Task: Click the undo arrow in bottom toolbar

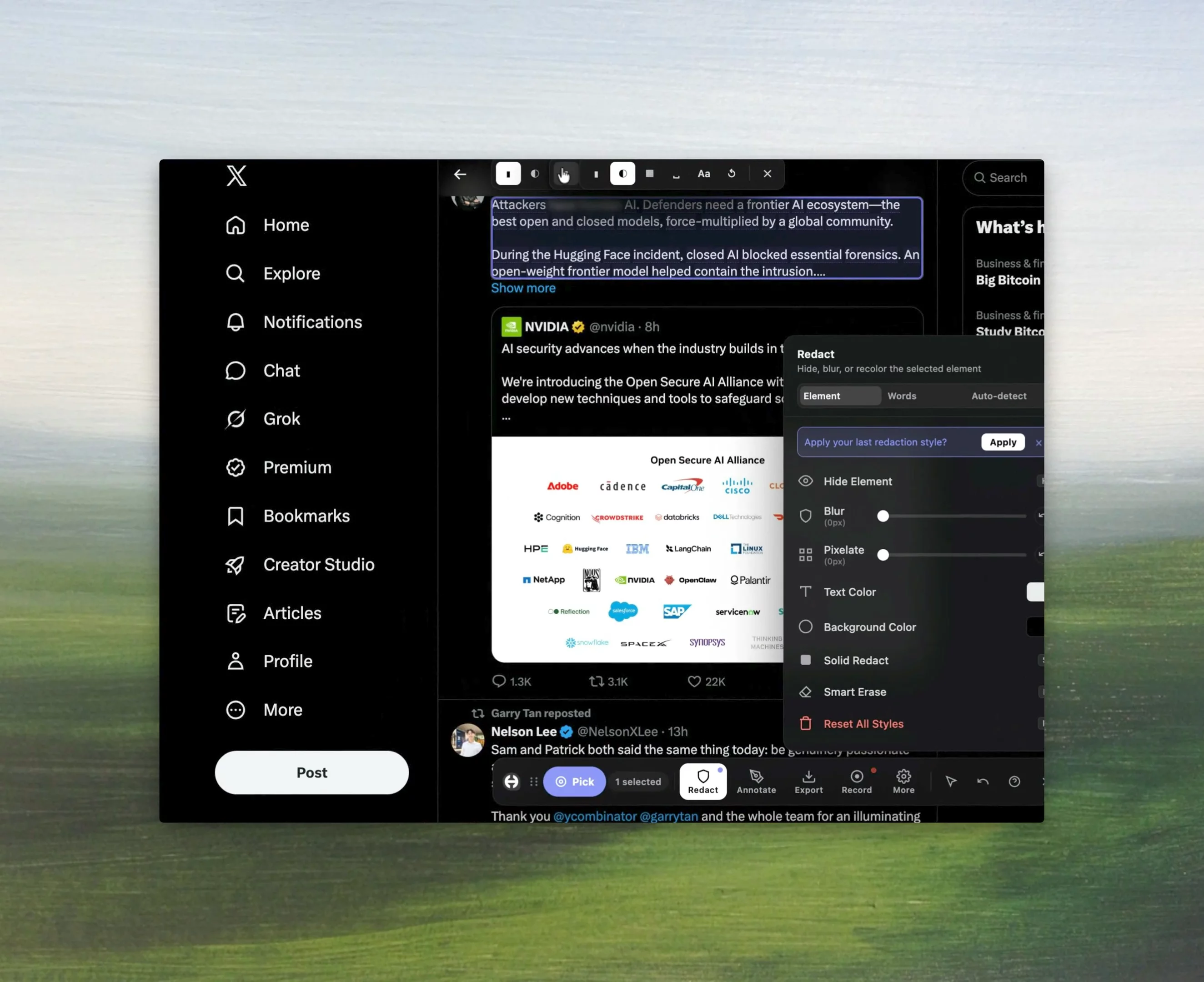Action: (x=983, y=782)
